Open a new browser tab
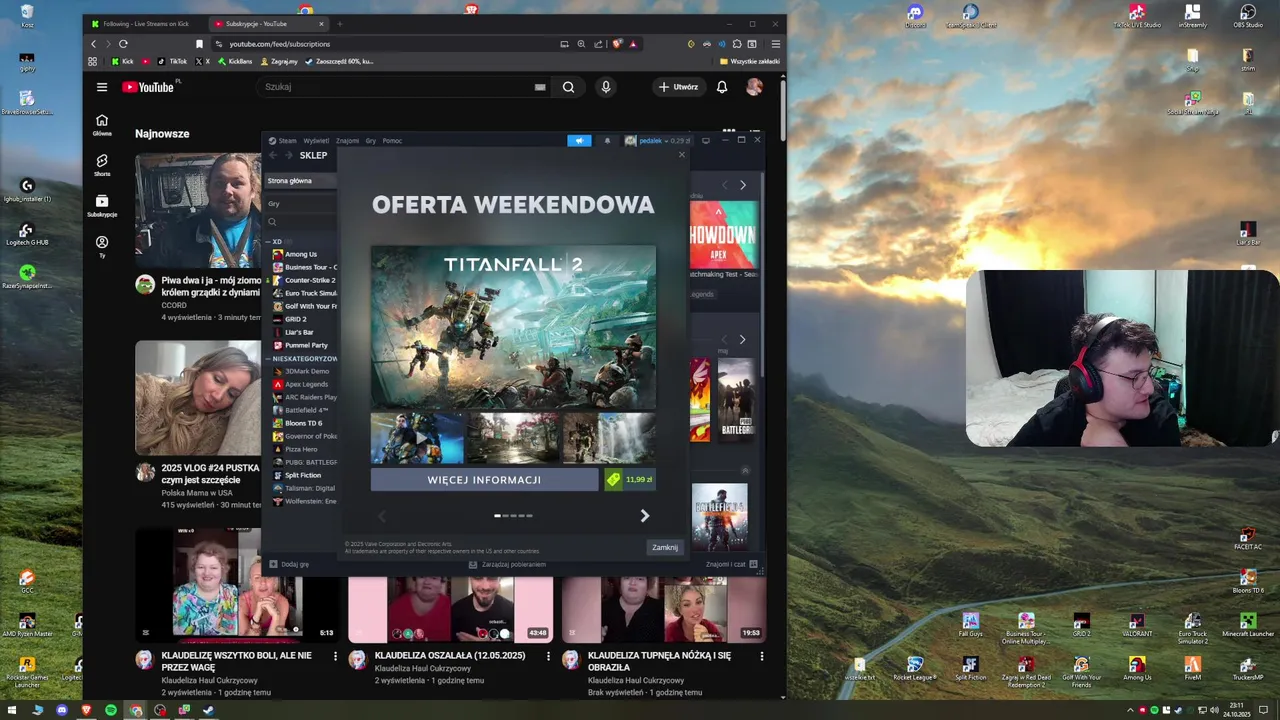The width and height of the screenshot is (1280, 720). (340, 24)
